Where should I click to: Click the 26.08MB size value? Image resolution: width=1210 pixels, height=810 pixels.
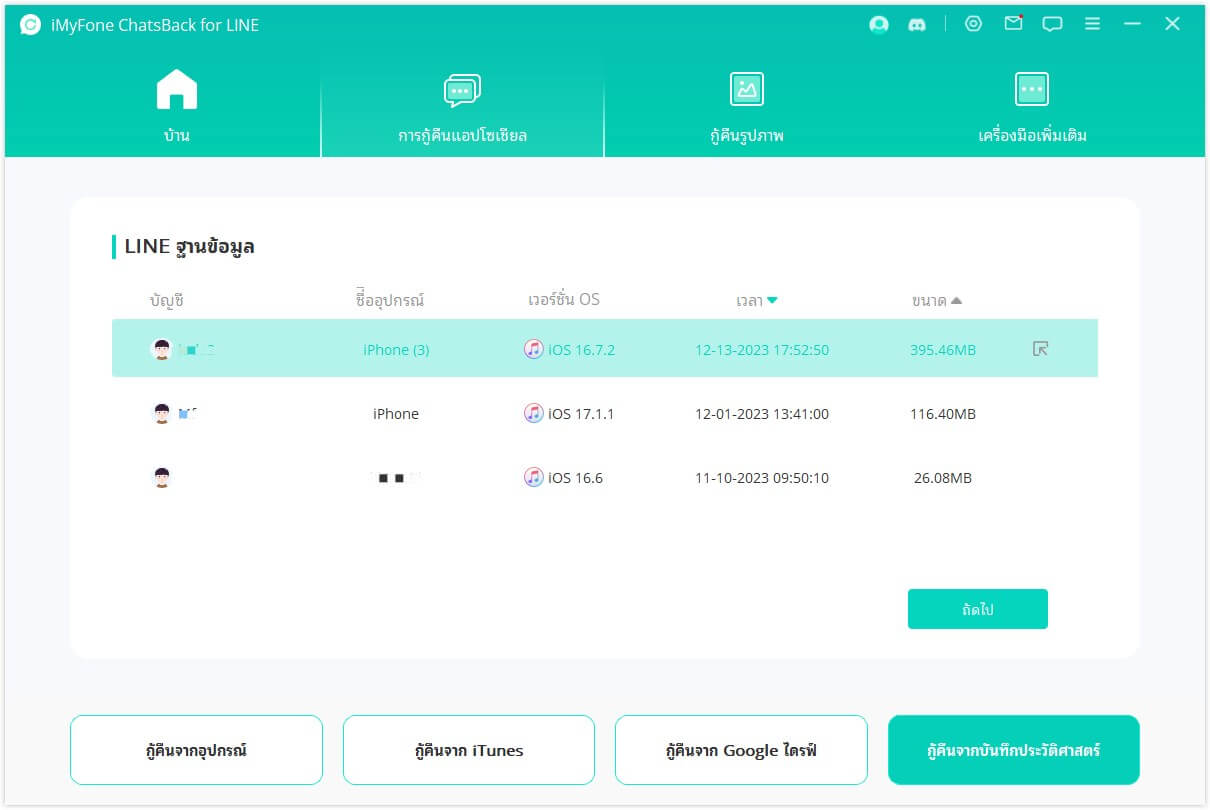(x=943, y=478)
